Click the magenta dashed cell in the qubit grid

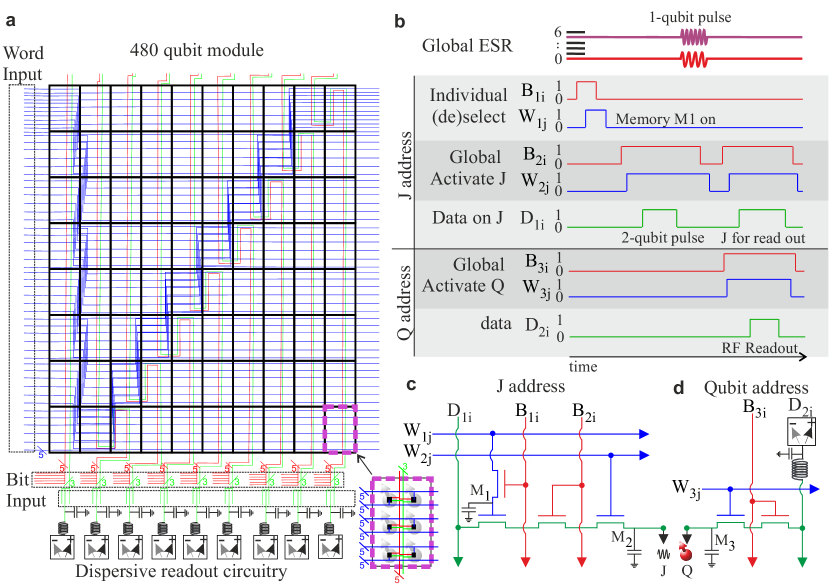tap(340, 429)
